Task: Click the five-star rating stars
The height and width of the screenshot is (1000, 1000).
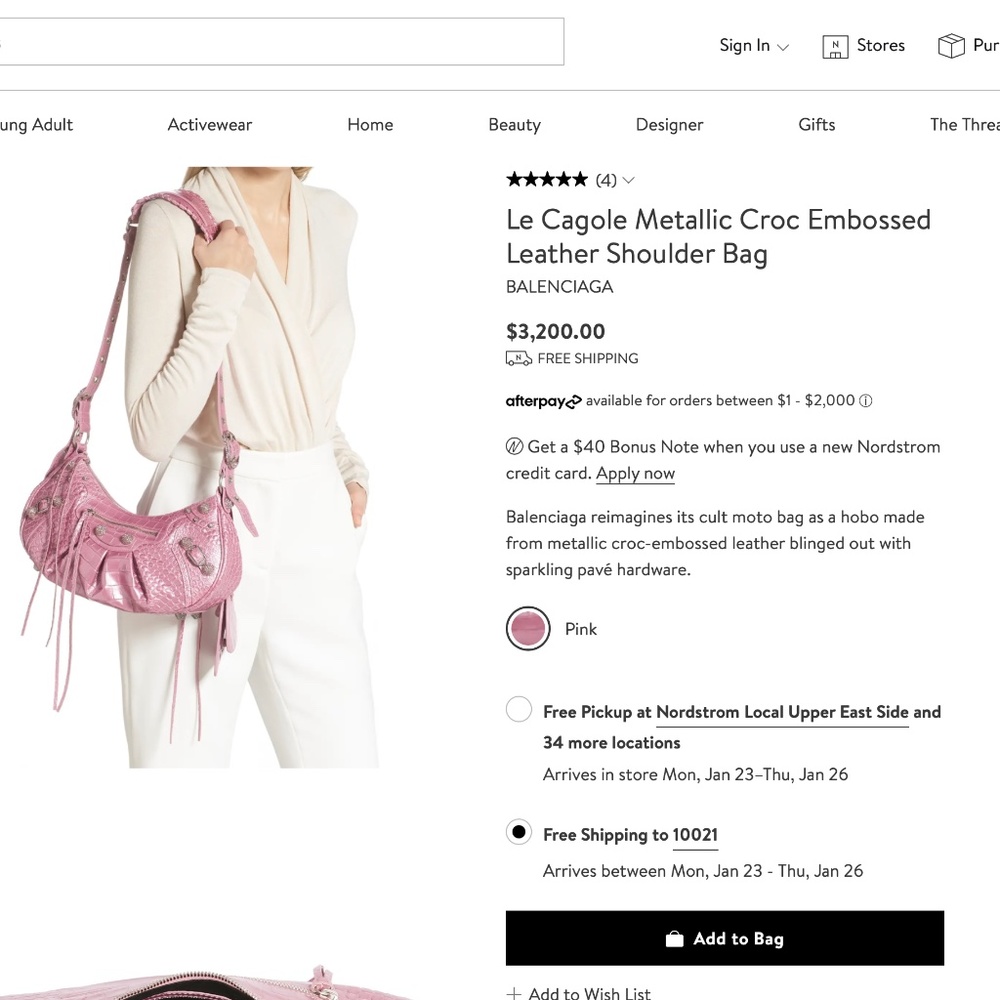Action: (x=547, y=179)
